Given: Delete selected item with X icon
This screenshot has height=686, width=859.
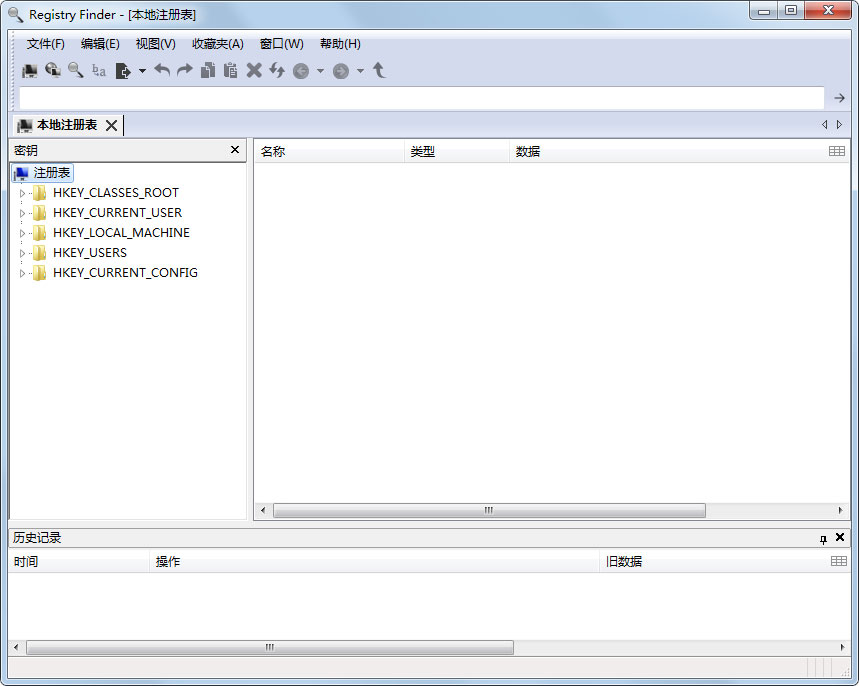Looking at the screenshot, I should (254, 71).
